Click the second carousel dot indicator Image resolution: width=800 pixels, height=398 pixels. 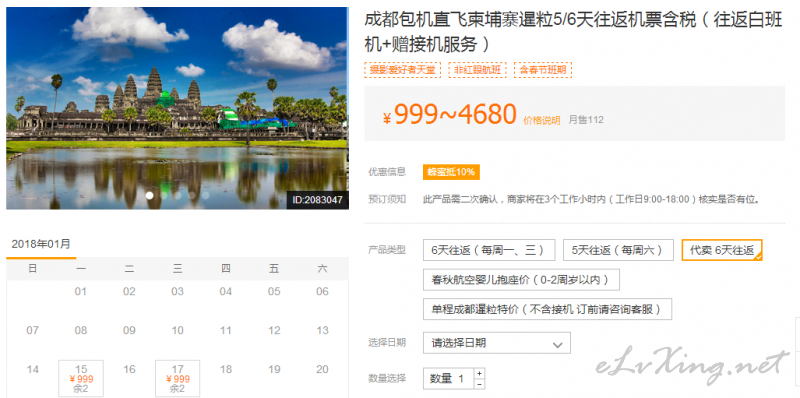[x=164, y=195]
